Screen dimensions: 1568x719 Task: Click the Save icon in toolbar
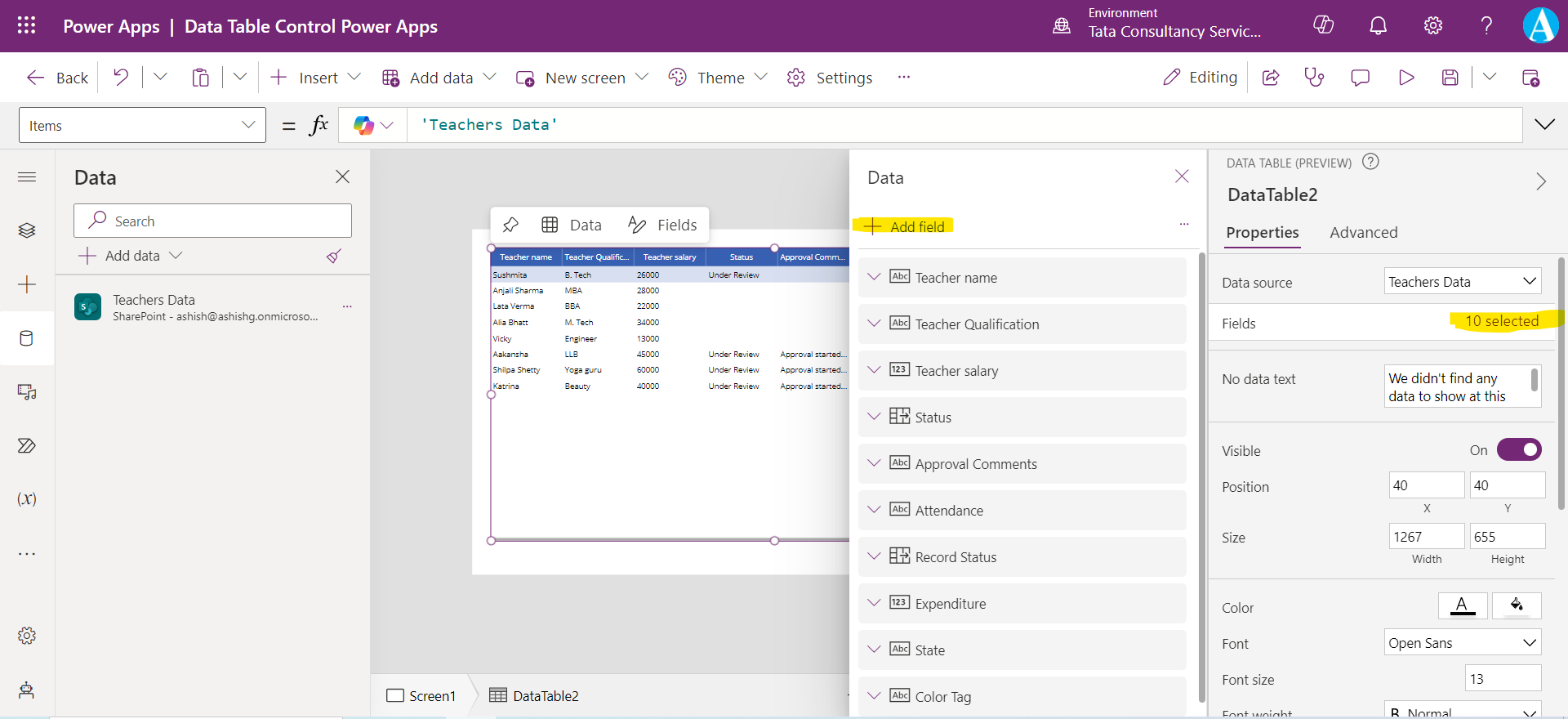(x=1450, y=78)
